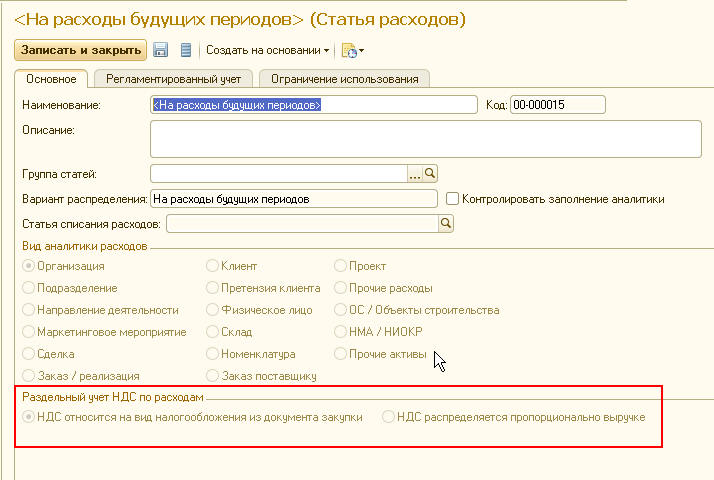Click the Код field 00-000015
The height and width of the screenshot is (480, 714).
click(x=558, y=105)
